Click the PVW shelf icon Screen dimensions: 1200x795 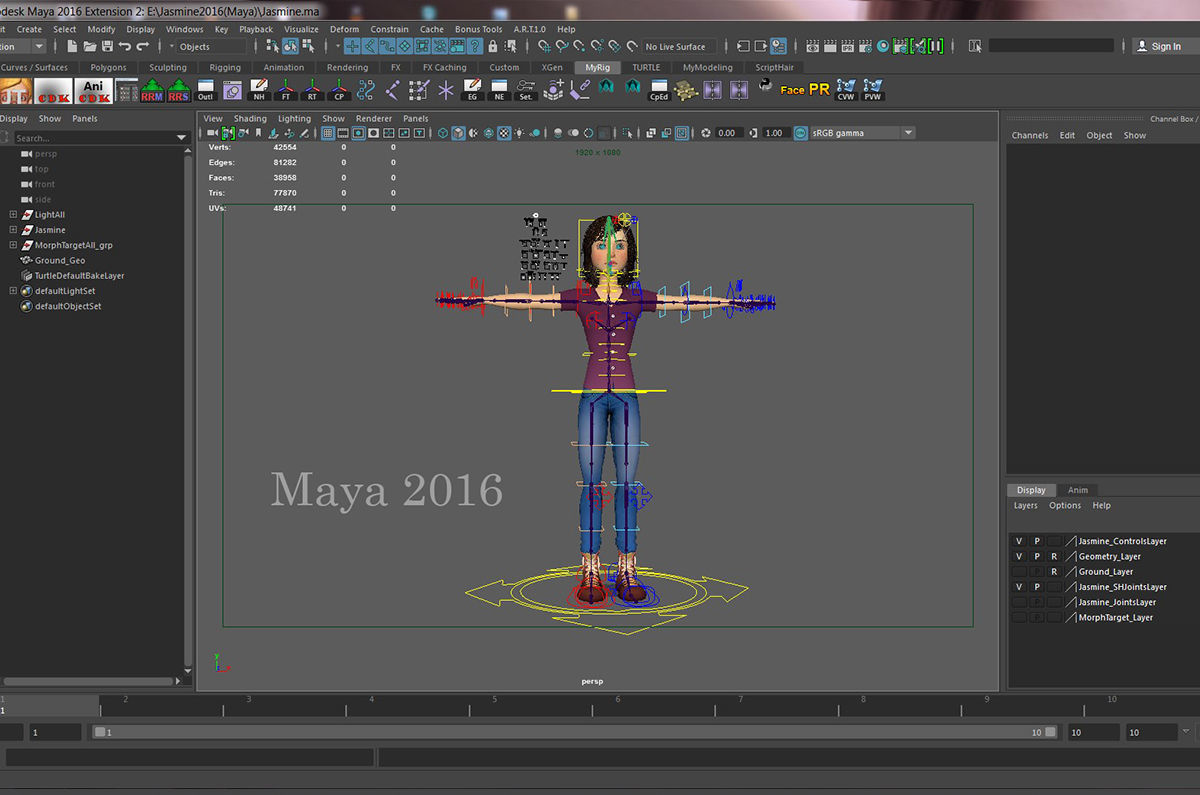(873, 91)
